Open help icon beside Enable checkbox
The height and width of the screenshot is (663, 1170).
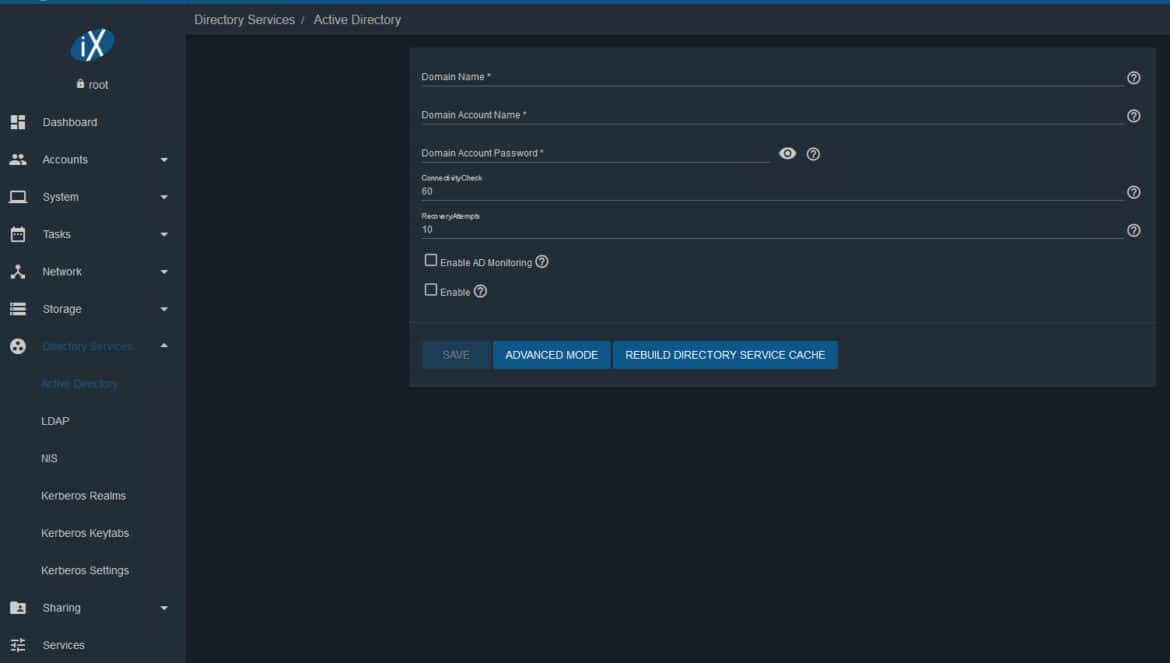pyautogui.click(x=481, y=292)
